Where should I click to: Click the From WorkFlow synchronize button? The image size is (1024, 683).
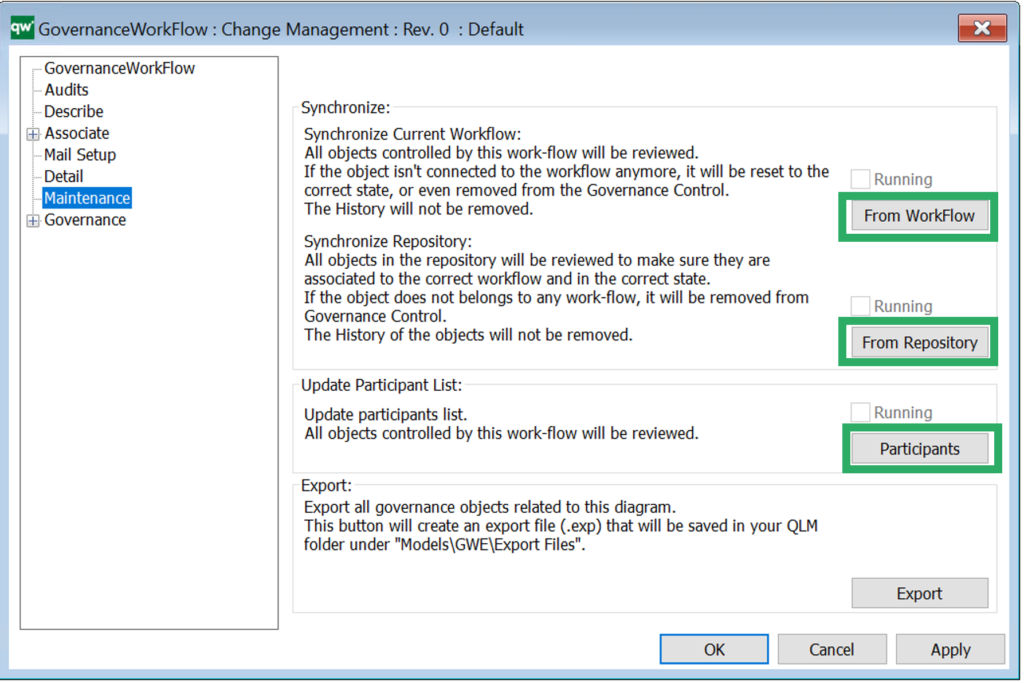coord(917,215)
